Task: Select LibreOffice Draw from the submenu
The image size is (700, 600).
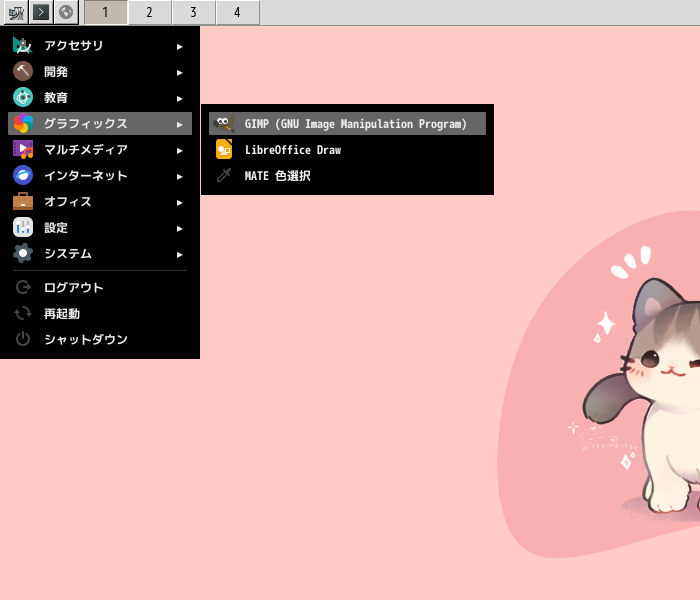Action: coord(347,150)
